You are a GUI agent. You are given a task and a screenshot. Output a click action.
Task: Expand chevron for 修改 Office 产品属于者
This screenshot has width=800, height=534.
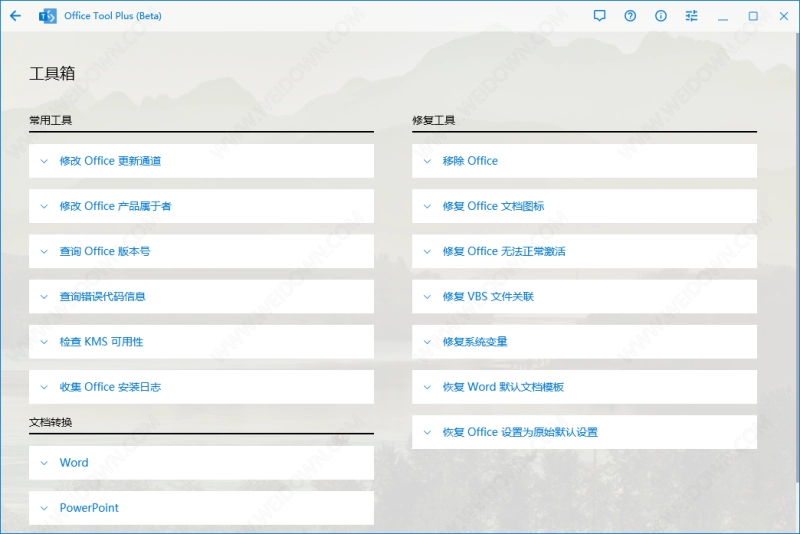pyautogui.click(x=44, y=207)
